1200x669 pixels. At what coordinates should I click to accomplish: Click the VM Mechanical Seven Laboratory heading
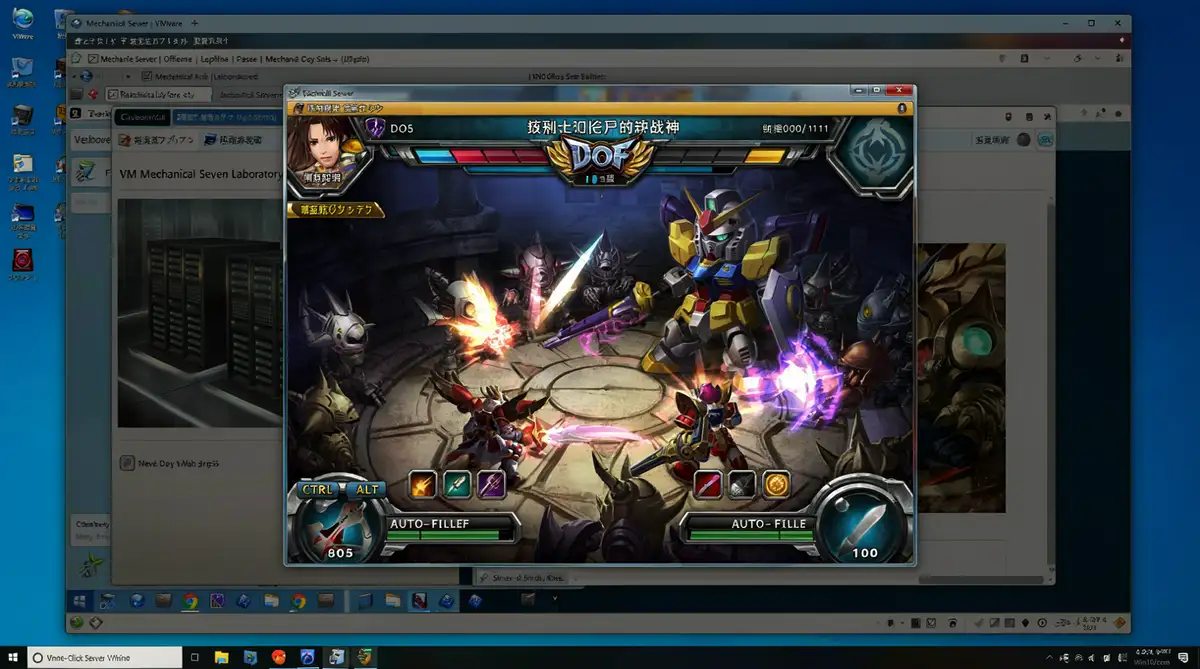[201, 174]
